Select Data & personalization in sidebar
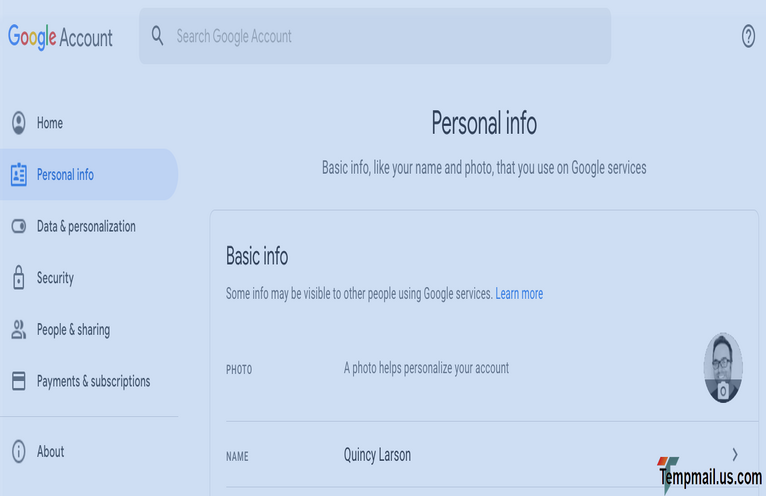 coord(86,227)
